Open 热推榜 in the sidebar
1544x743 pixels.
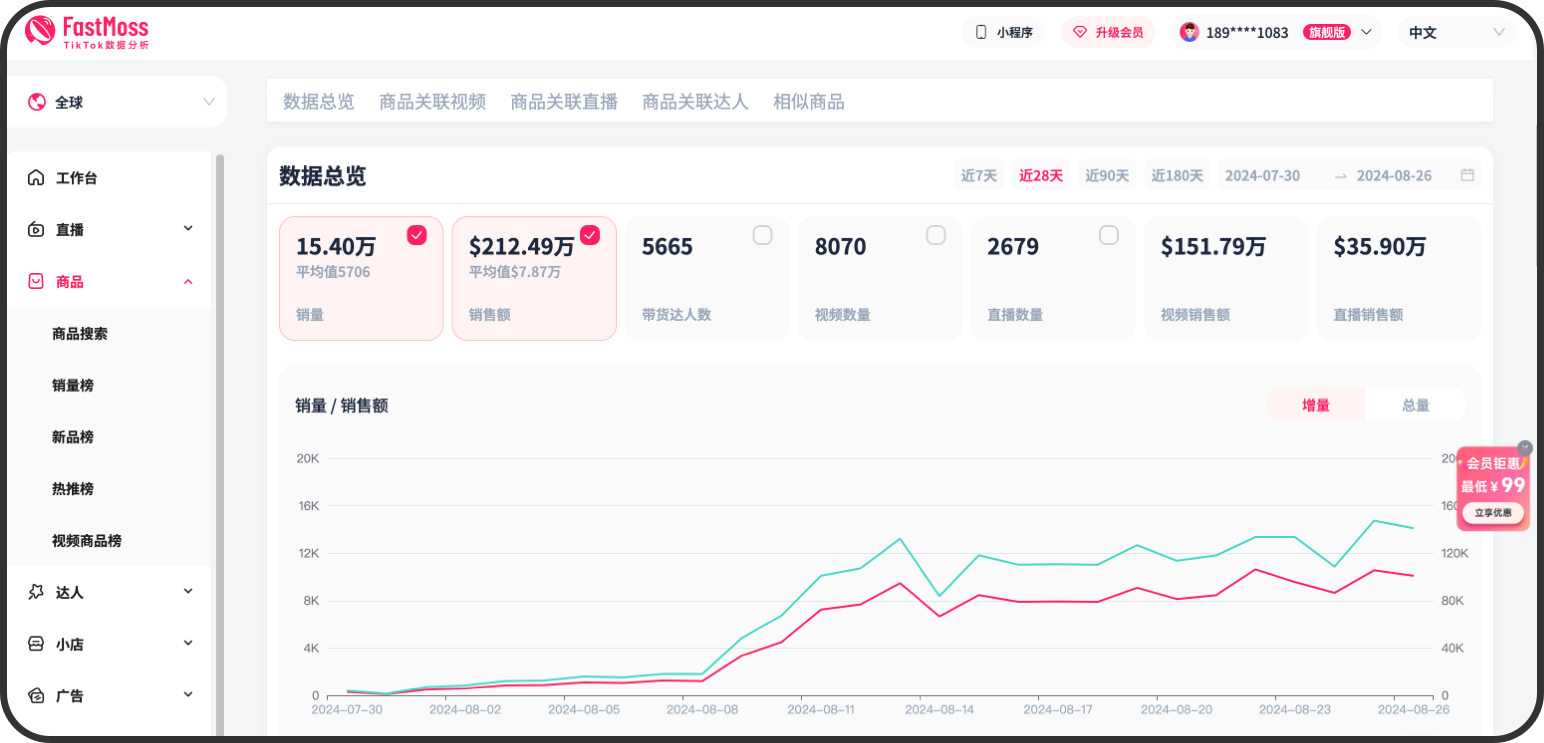click(73, 489)
